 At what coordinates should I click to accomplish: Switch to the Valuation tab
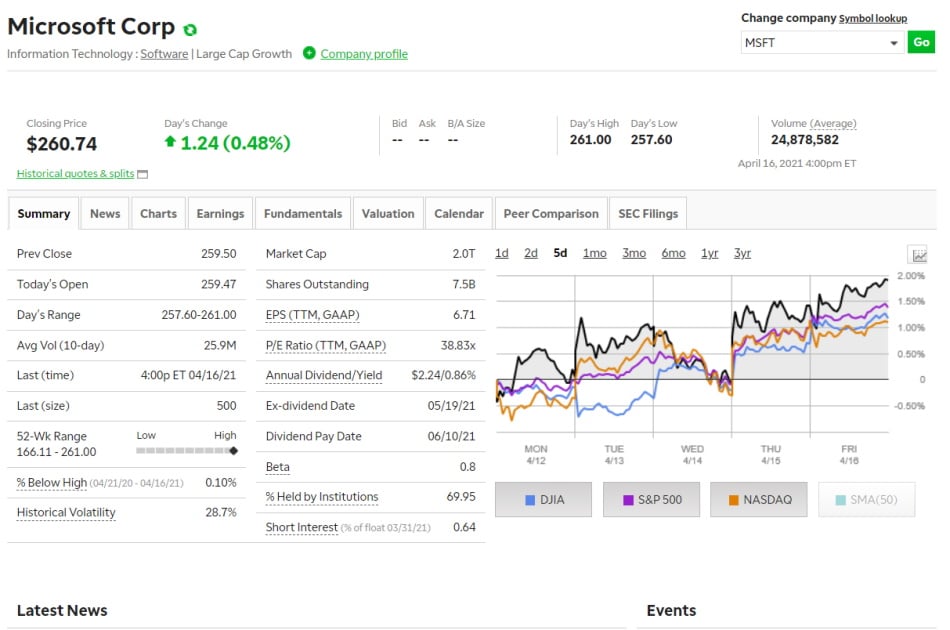pyautogui.click(x=388, y=214)
